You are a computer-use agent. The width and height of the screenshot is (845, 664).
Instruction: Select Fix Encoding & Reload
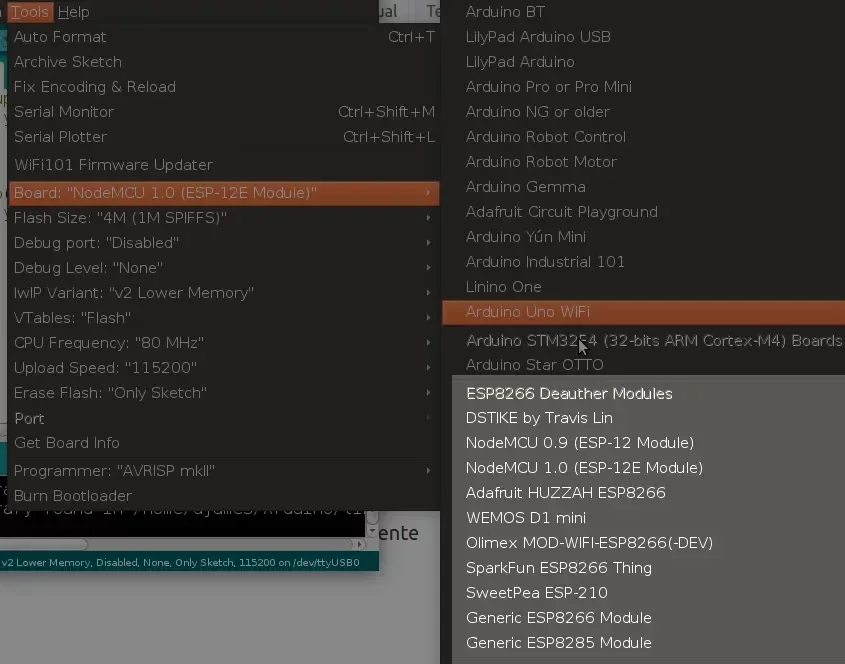tap(224, 87)
